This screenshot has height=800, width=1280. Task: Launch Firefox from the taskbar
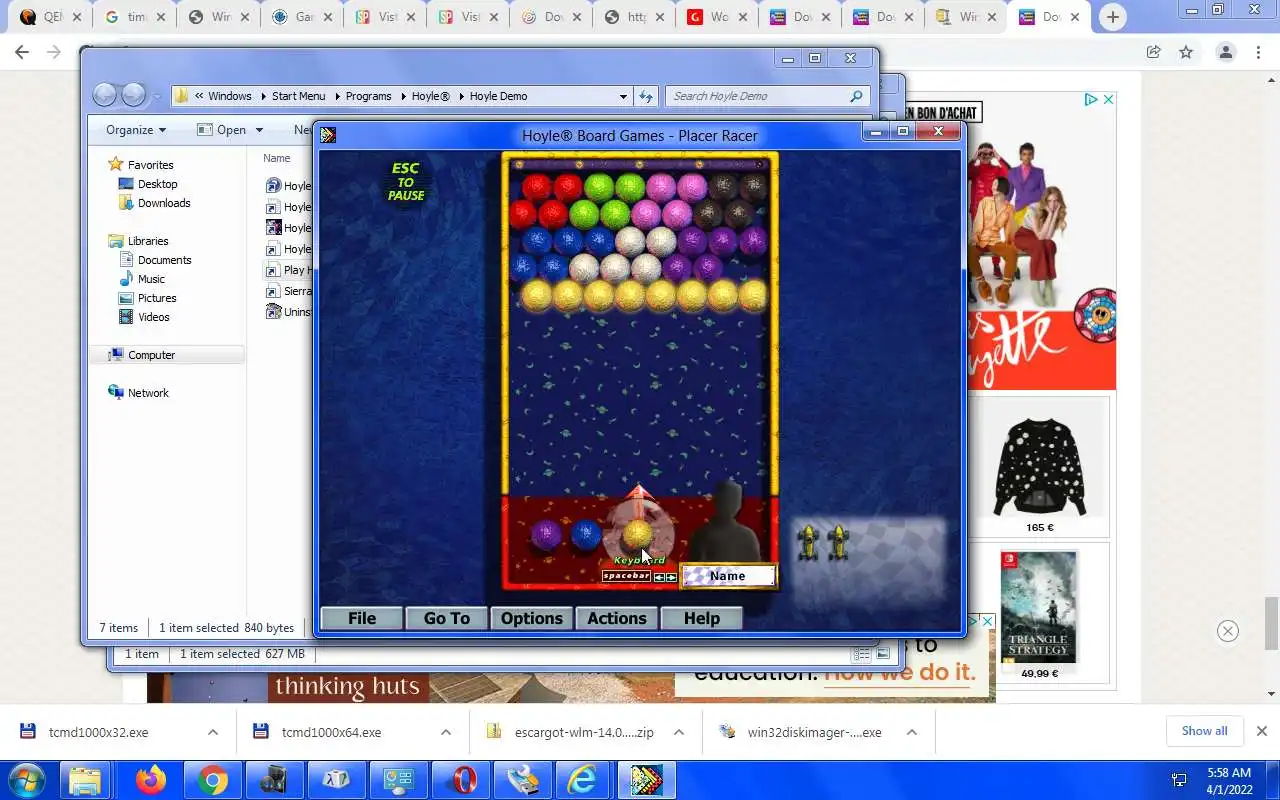click(151, 780)
